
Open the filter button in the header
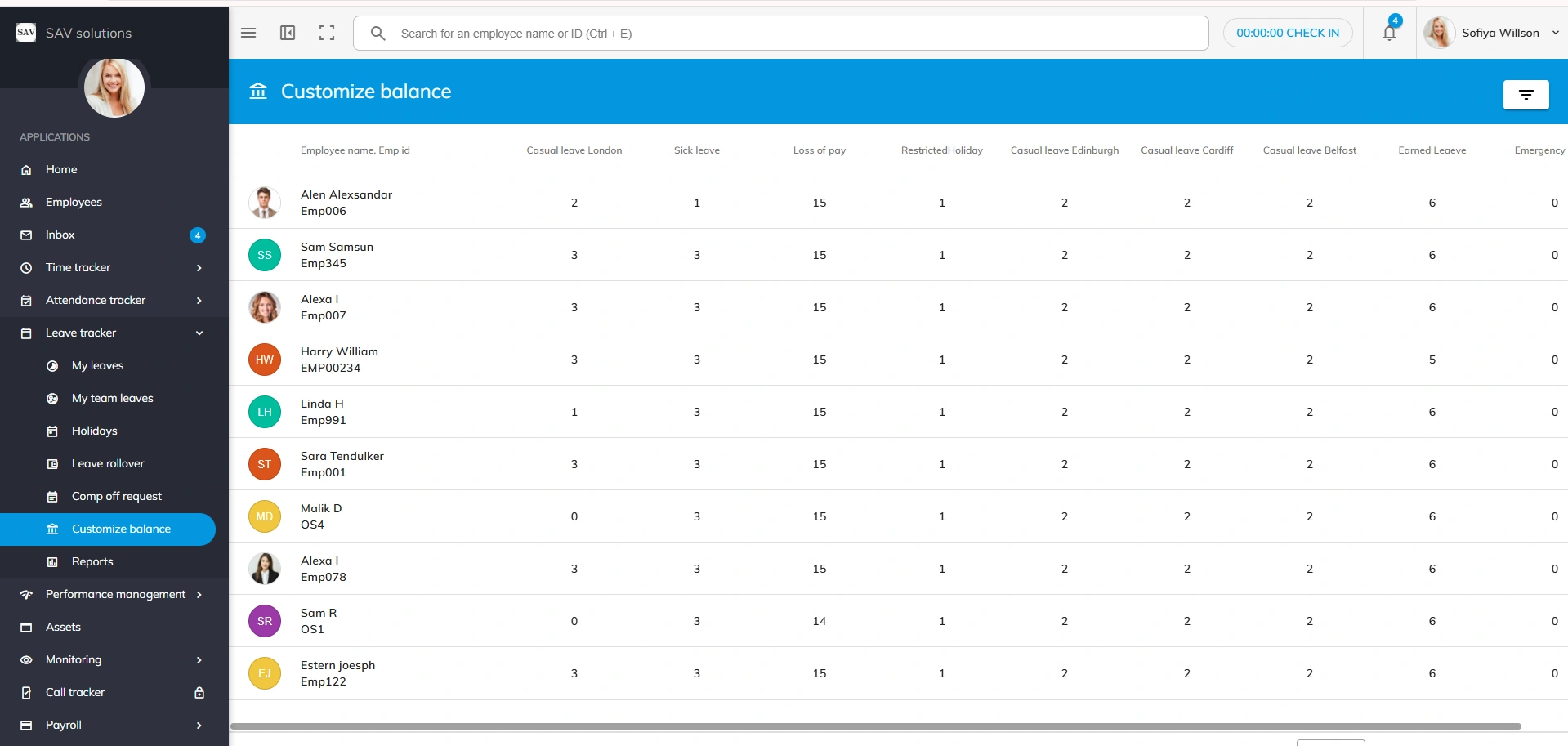pos(1526,95)
